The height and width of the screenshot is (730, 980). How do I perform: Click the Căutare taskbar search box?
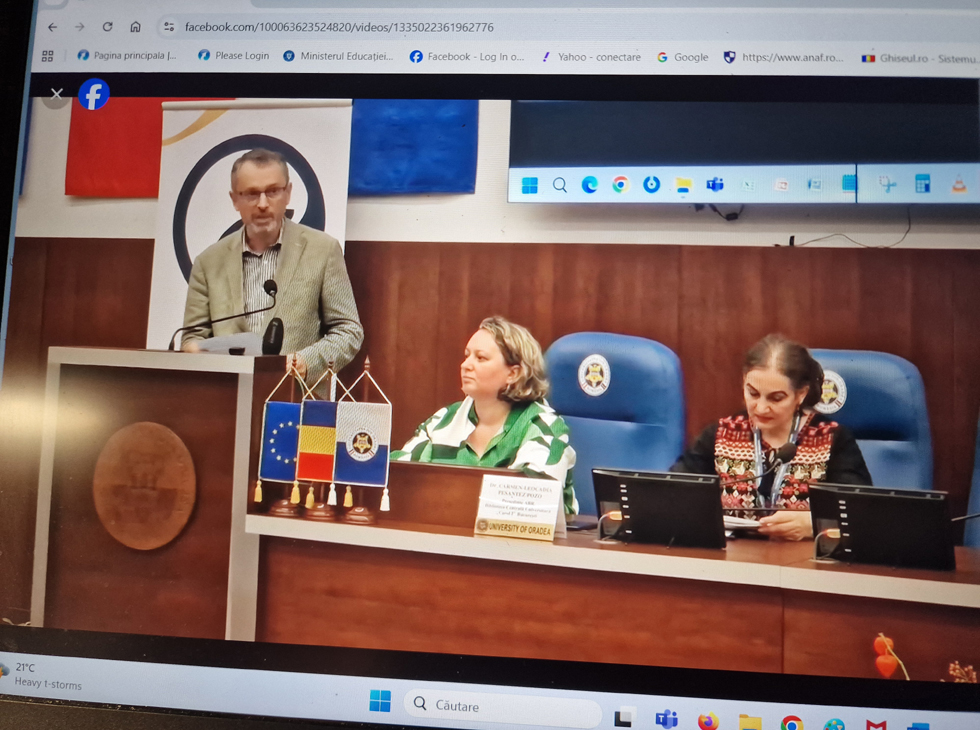tap(502, 706)
